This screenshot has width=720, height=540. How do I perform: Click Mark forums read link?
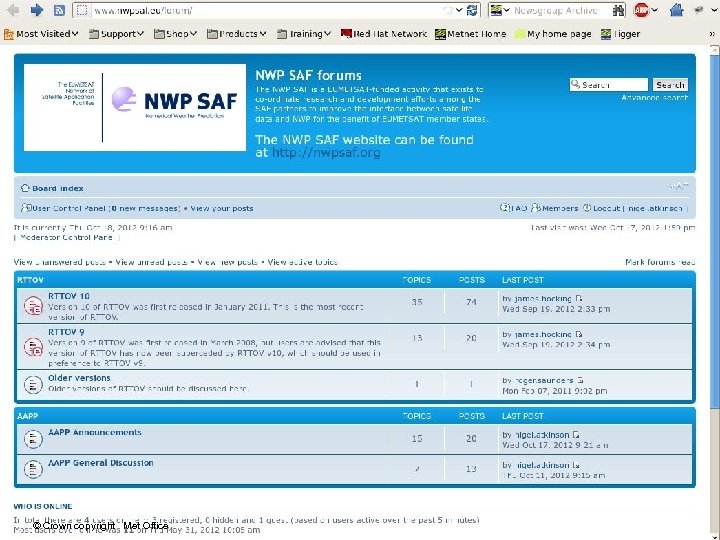coord(660,262)
